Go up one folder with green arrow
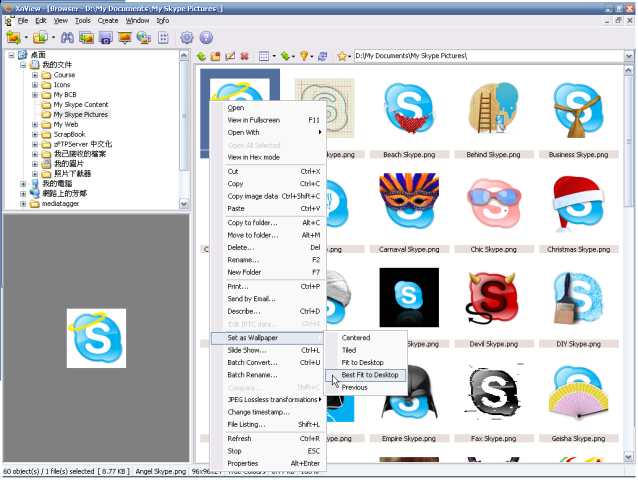 click(x=201, y=57)
